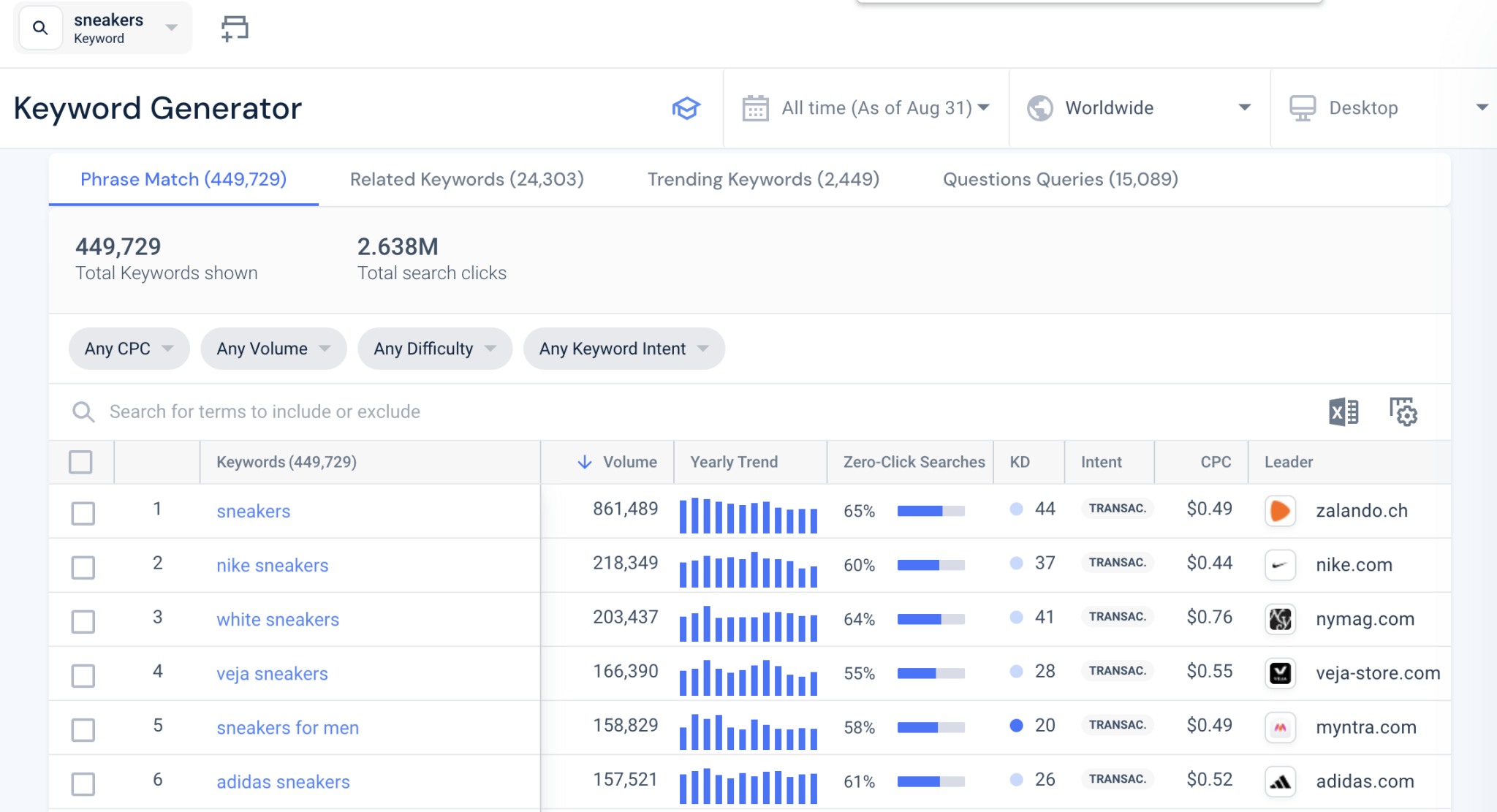Toggle the select-all keywords checkbox
1497x812 pixels.
pyautogui.click(x=80, y=462)
